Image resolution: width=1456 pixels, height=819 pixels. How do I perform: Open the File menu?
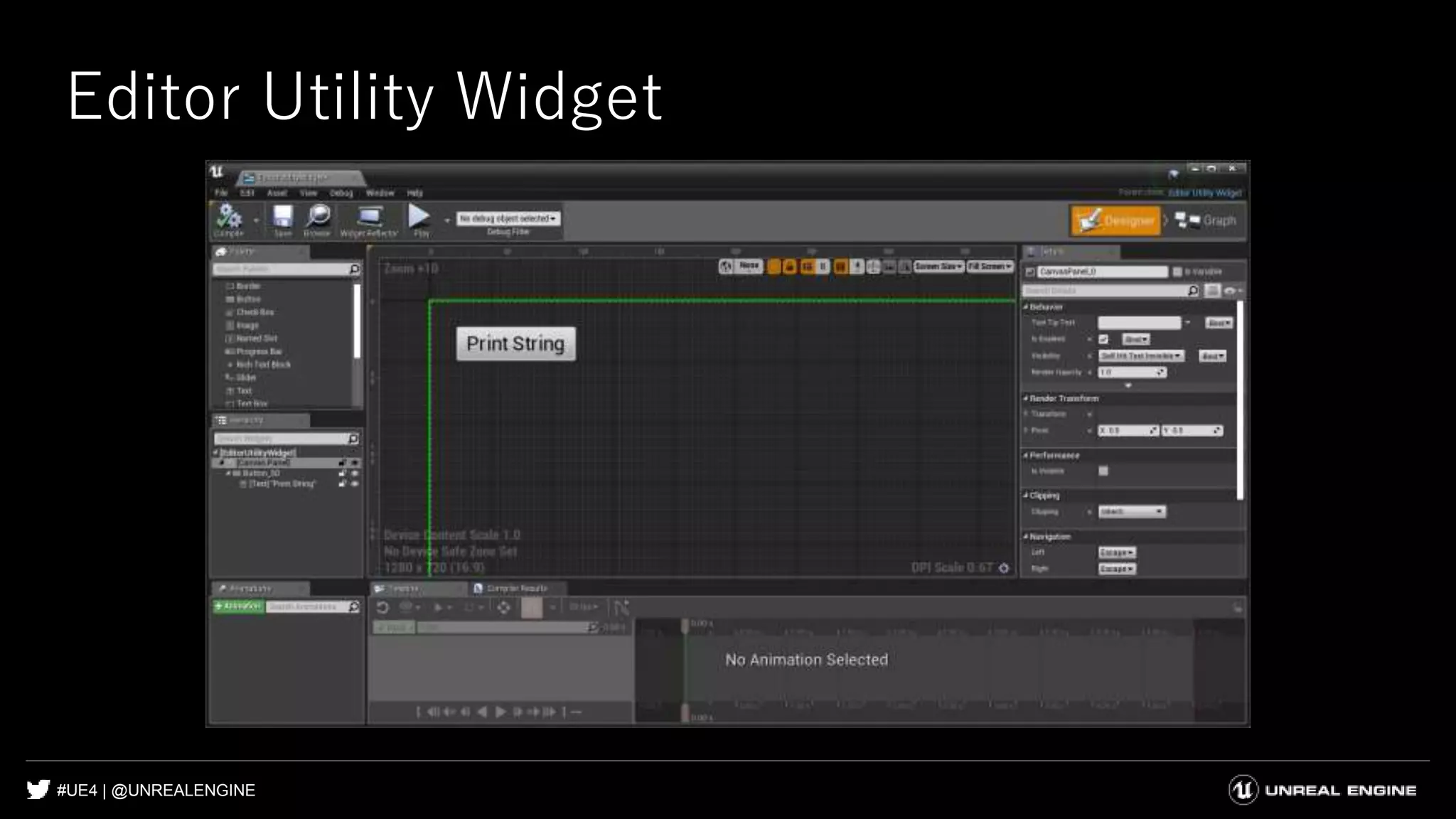click(222, 193)
